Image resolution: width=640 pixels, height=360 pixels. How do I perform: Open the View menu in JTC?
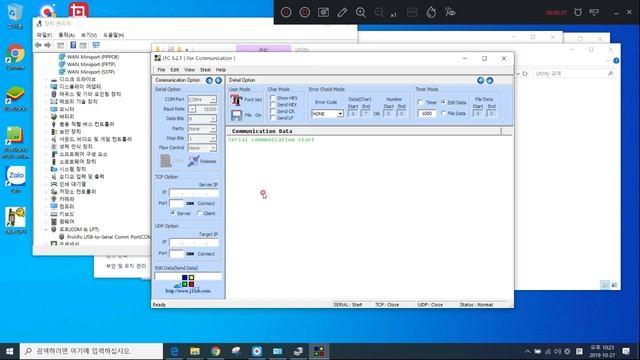pos(189,70)
